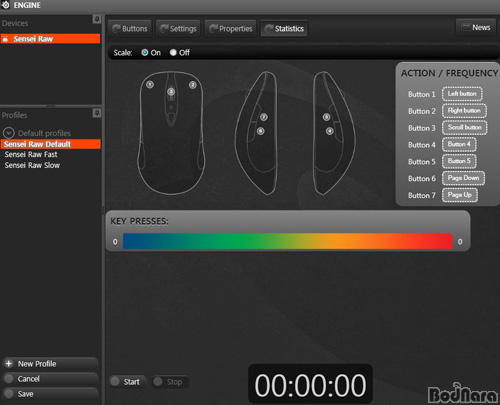The image size is (500, 405).
Task: Click scroll wheel marker 3 on mouse diagram
Action: click(x=171, y=92)
